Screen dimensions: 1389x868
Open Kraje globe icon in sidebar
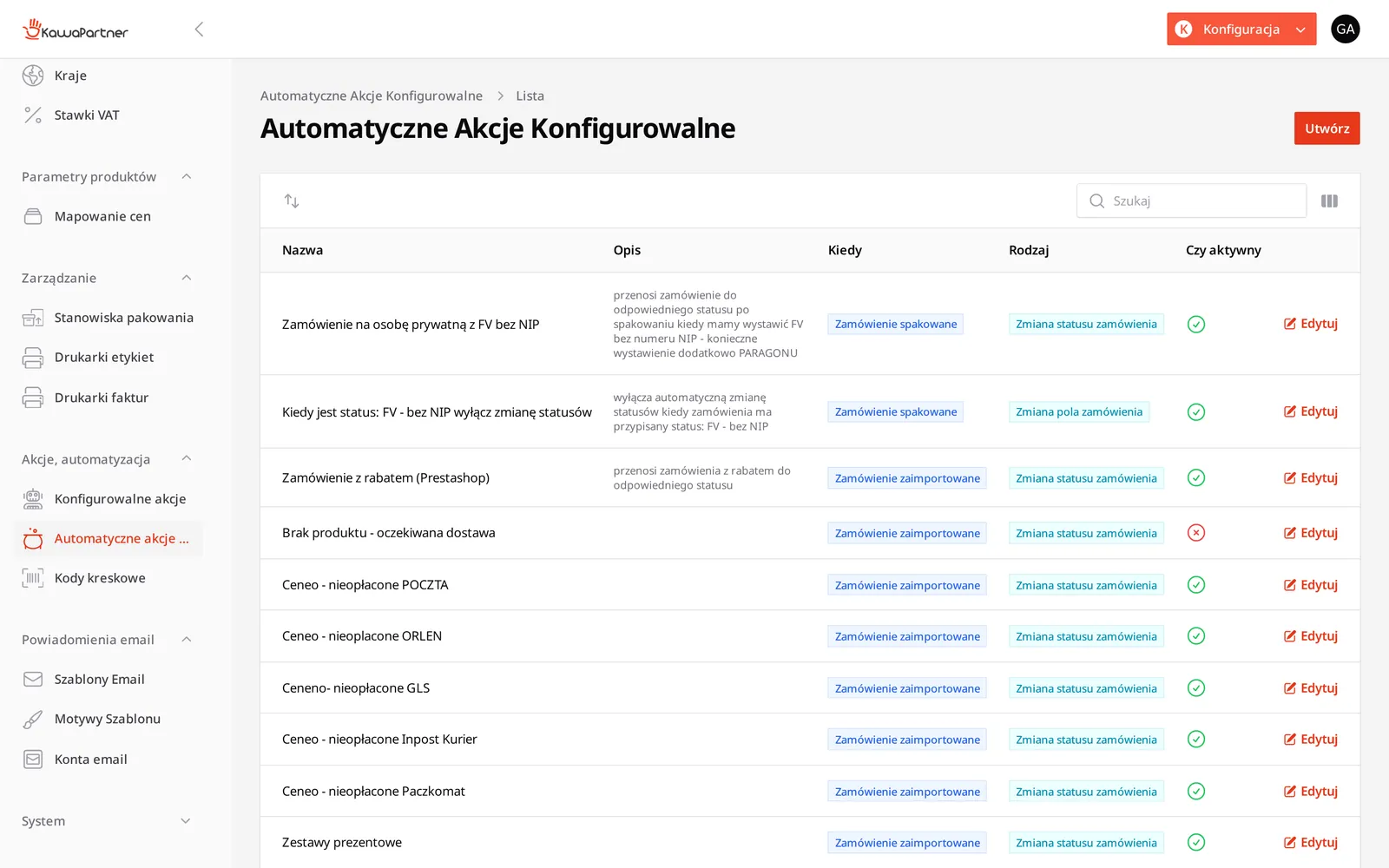click(x=33, y=76)
